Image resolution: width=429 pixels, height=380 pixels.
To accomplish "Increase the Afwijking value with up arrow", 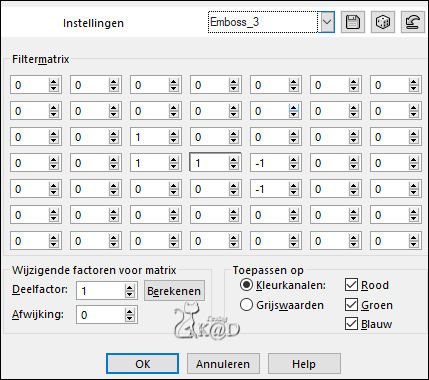I will tap(130, 312).
